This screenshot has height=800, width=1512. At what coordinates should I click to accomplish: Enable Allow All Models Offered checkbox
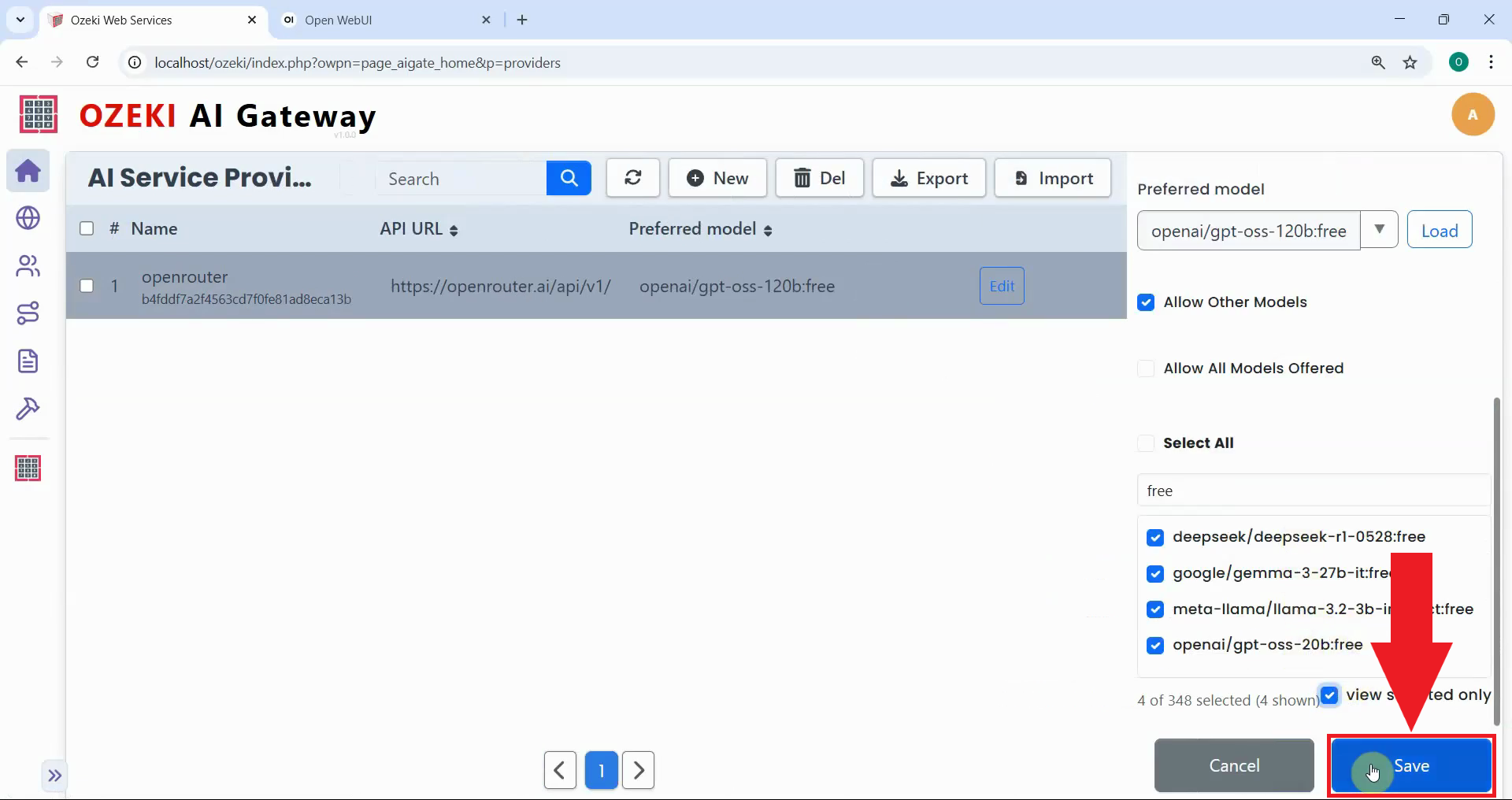click(x=1146, y=369)
